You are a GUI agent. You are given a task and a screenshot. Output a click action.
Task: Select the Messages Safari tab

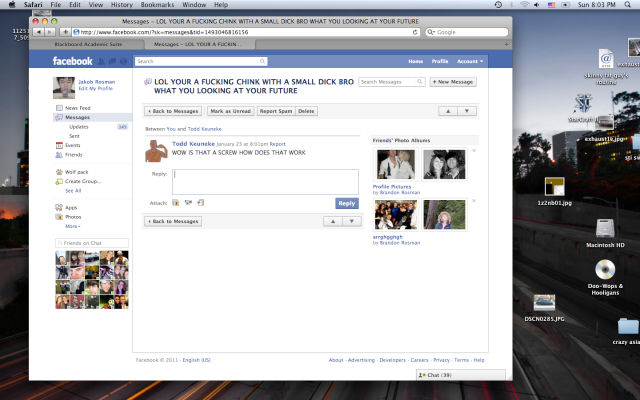coord(200,44)
